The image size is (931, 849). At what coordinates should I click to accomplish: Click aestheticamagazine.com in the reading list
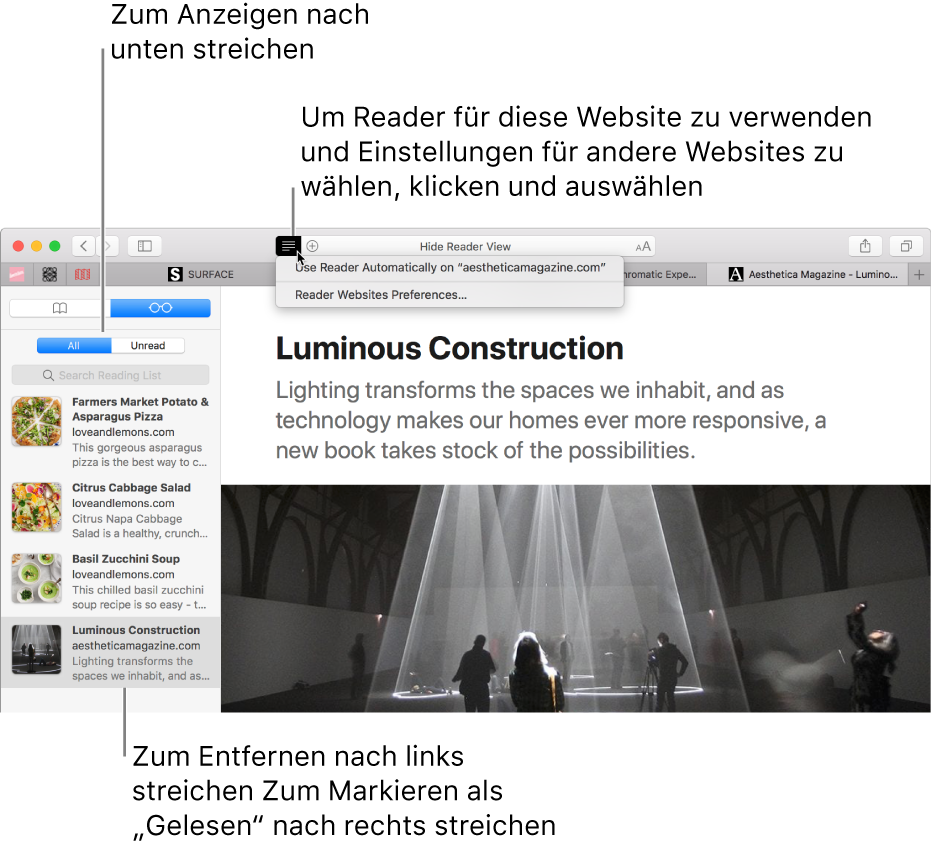coord(136,645)
